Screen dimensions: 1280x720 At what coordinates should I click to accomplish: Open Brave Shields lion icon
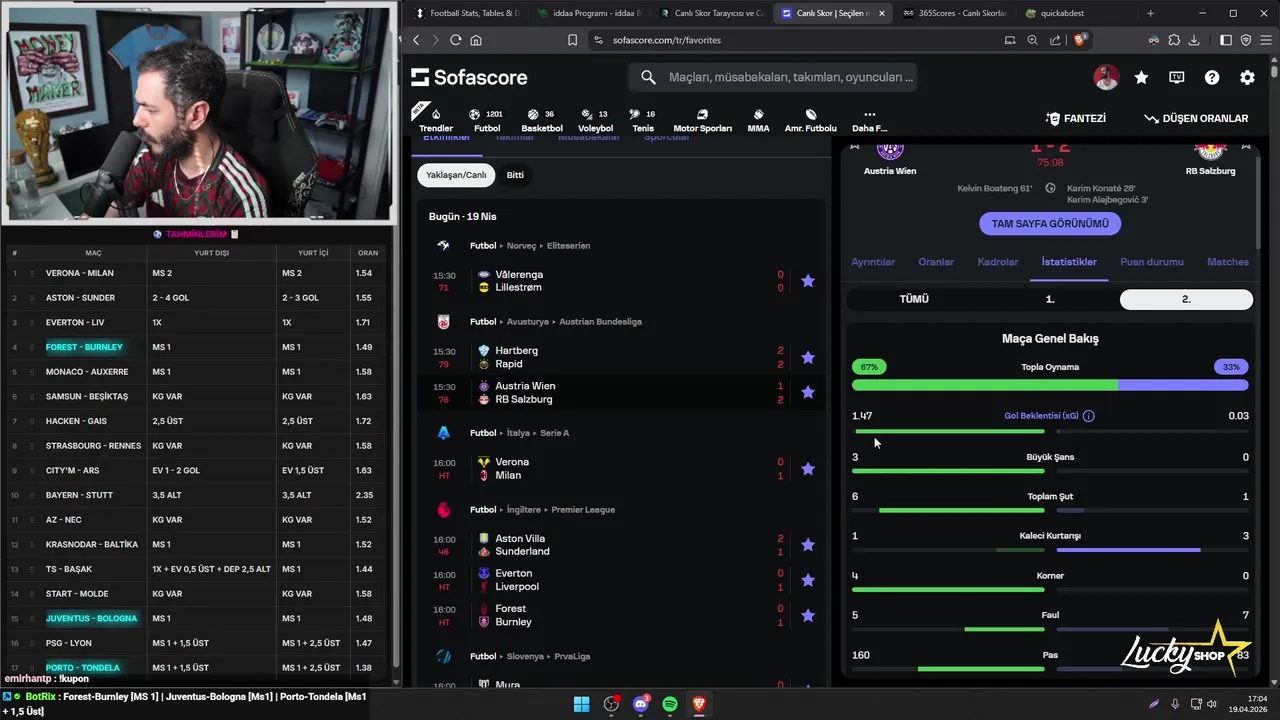[x=1080, y=40]
